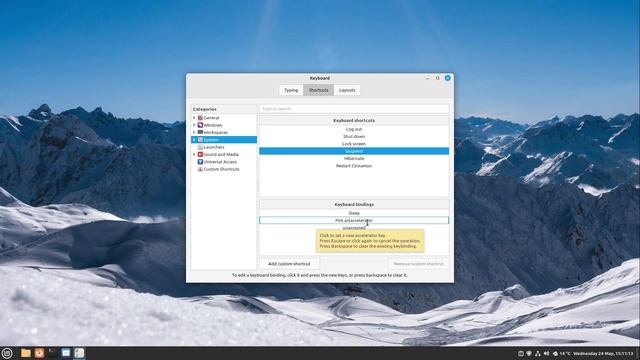Select the Sleep keyboard binding row

pyautogui.click(x=354, y=213)
